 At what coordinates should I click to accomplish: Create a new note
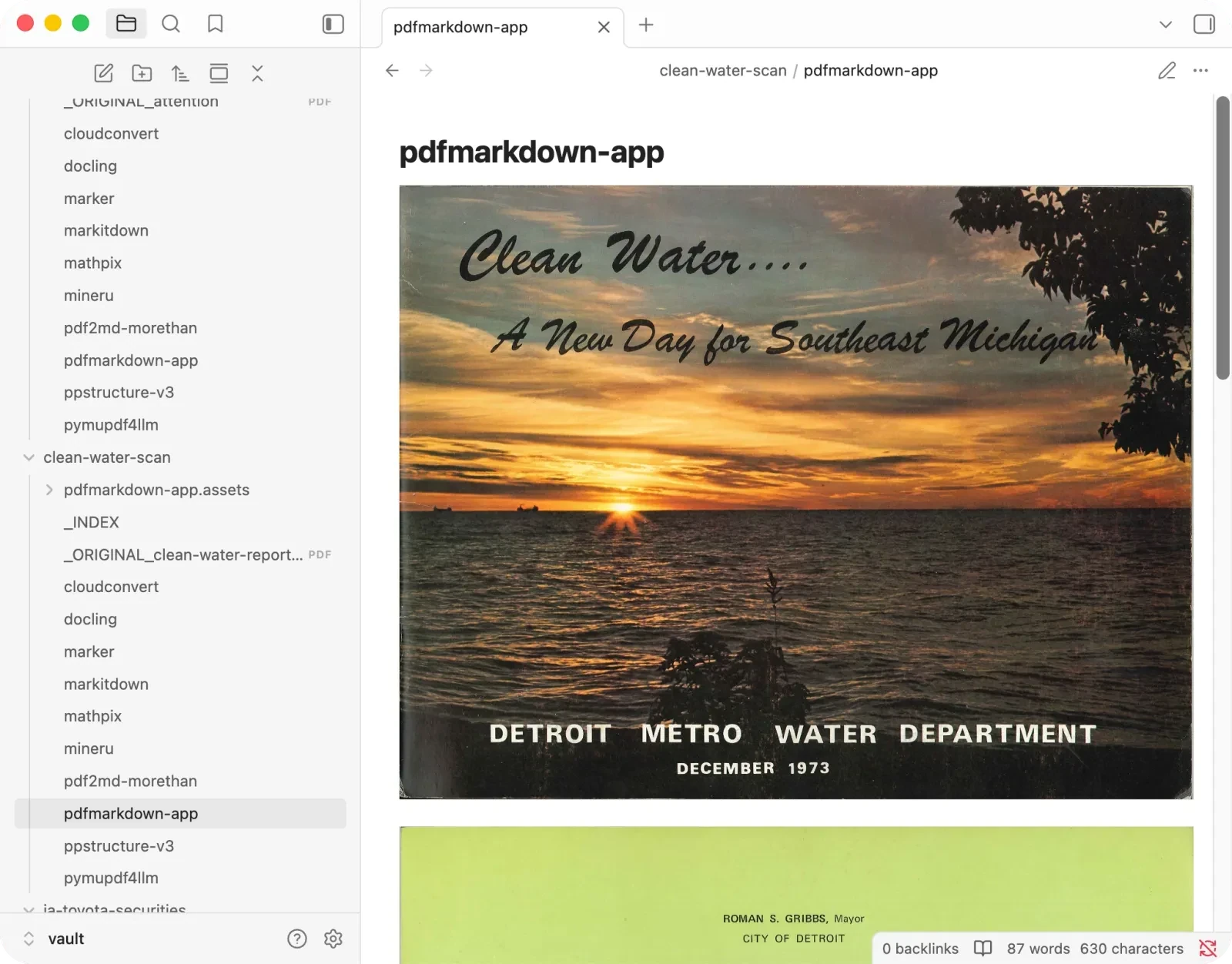[x=103, y=73]
